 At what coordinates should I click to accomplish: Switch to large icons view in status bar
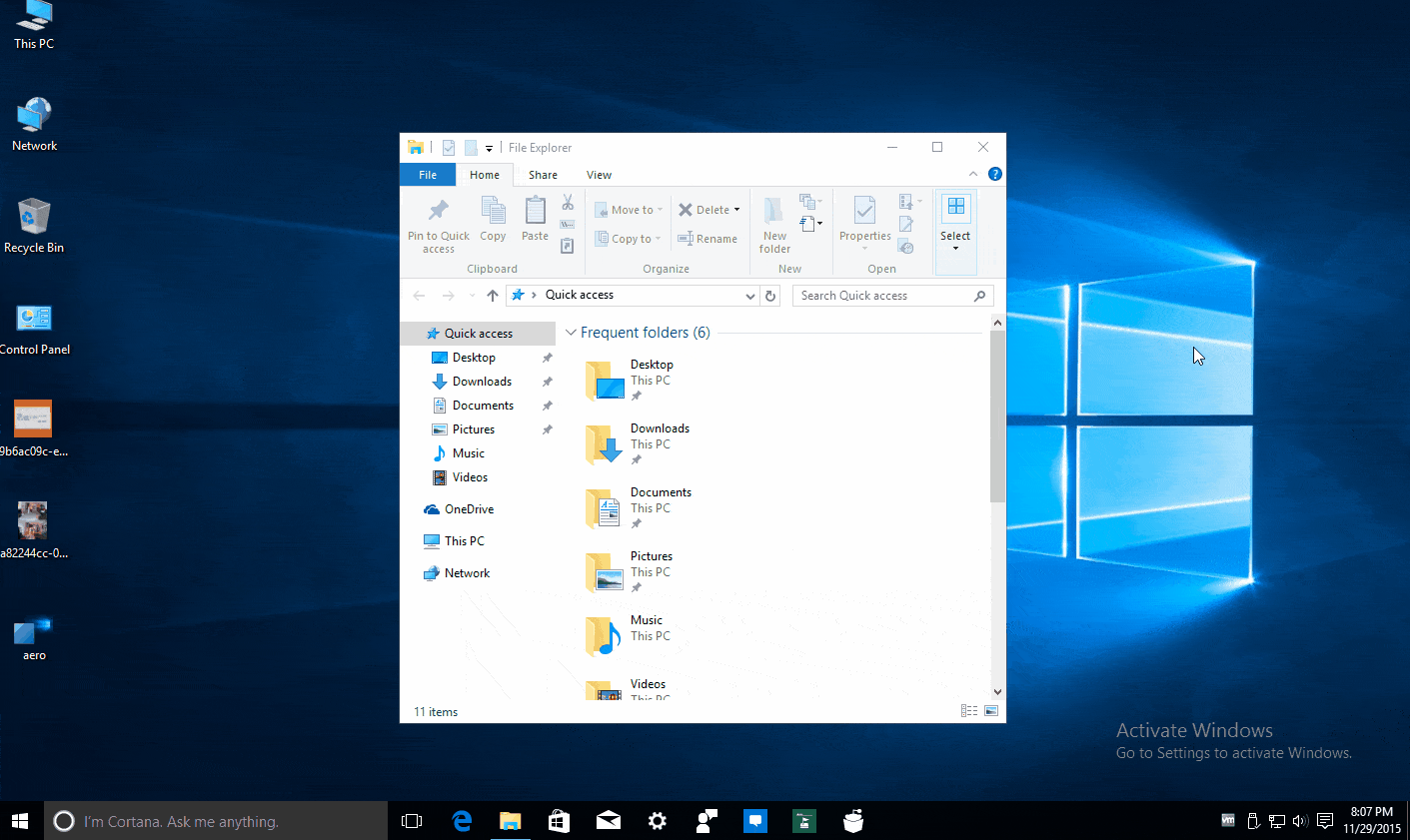pyautogui.click(x=991, y=711)
